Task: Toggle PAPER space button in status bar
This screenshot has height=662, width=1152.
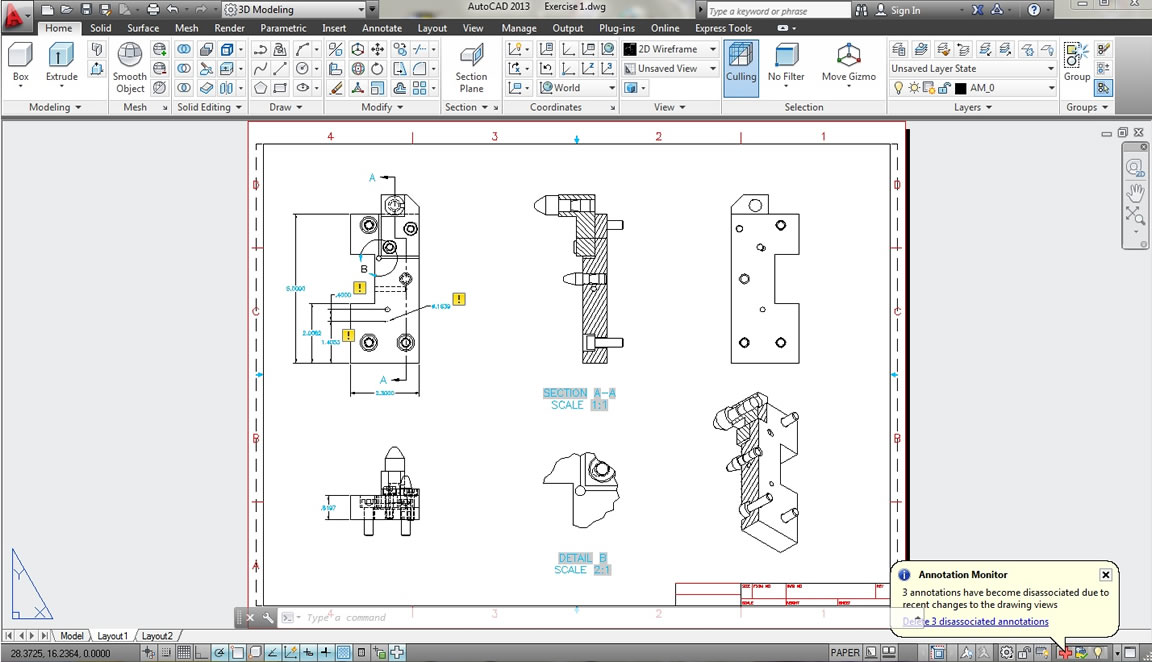Action: 845,652
